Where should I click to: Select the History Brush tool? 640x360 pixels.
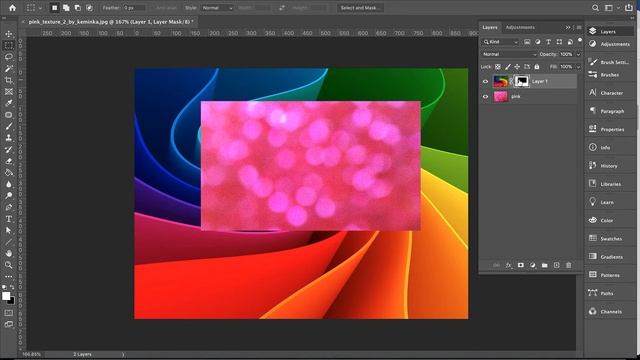[x=9, y=149]
